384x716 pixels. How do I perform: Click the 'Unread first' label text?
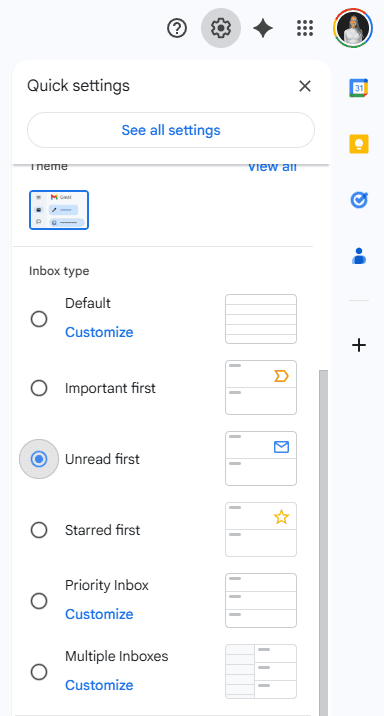pos(102,459)
